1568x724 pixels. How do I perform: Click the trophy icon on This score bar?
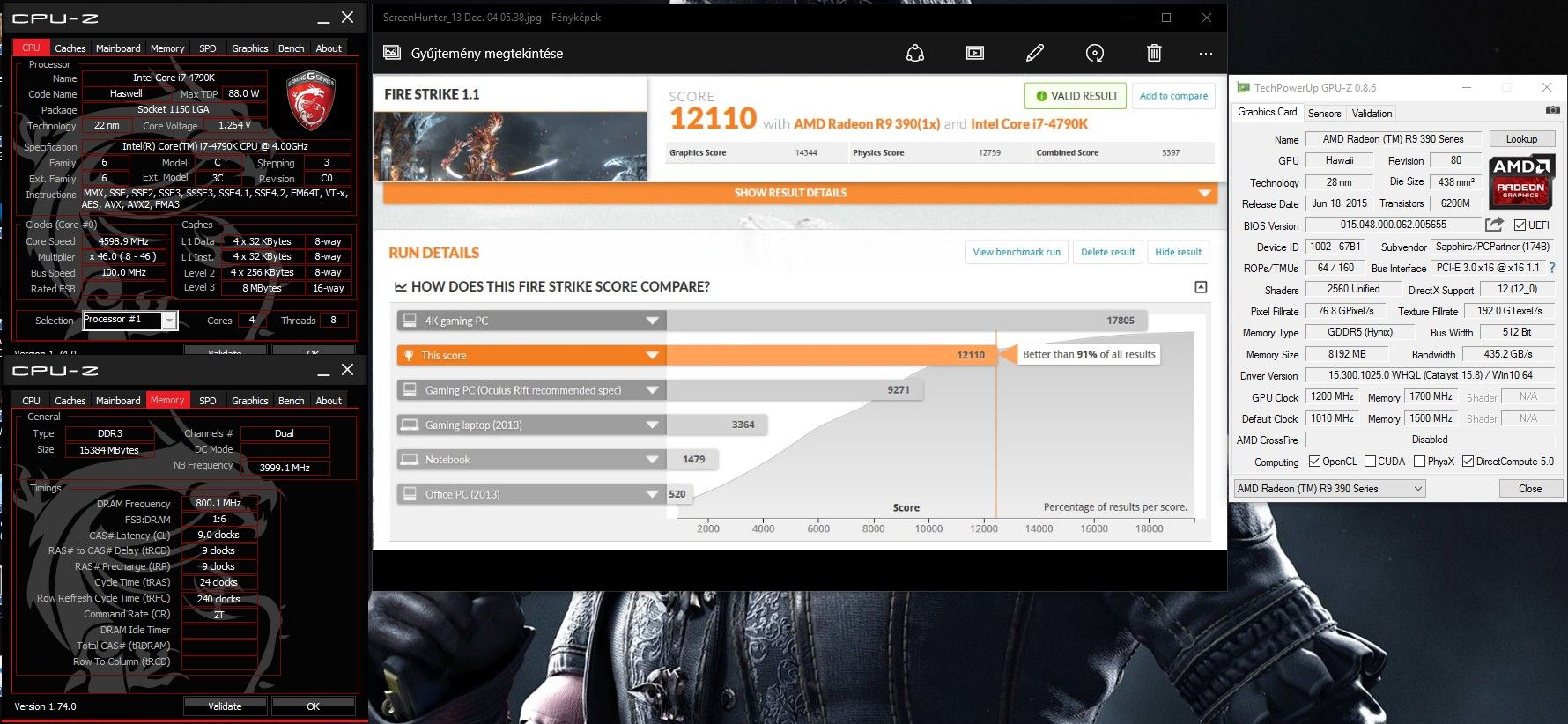tap(409, 355)
